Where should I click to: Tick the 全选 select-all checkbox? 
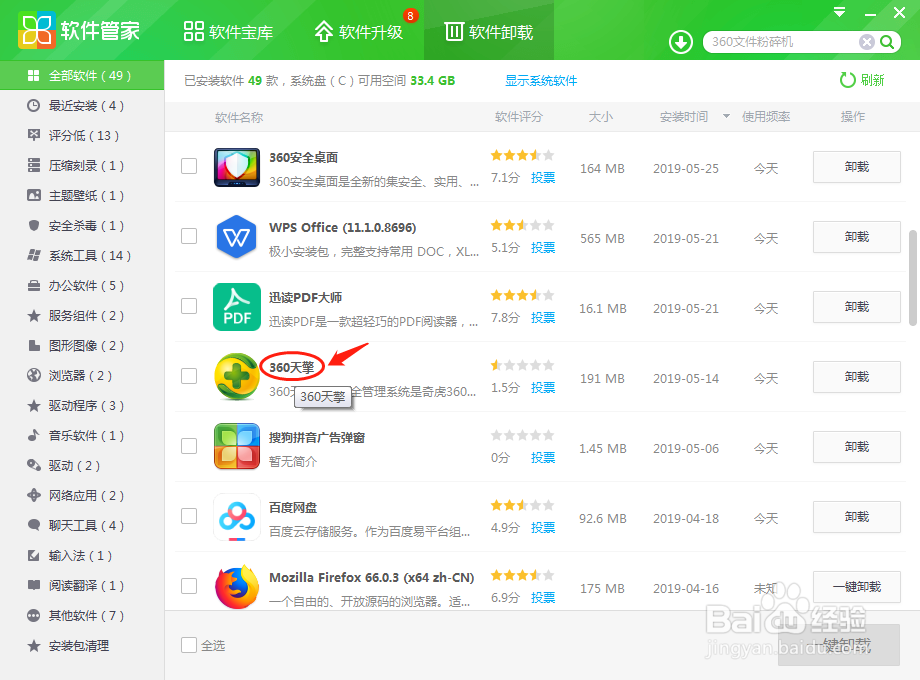[189, 645]
